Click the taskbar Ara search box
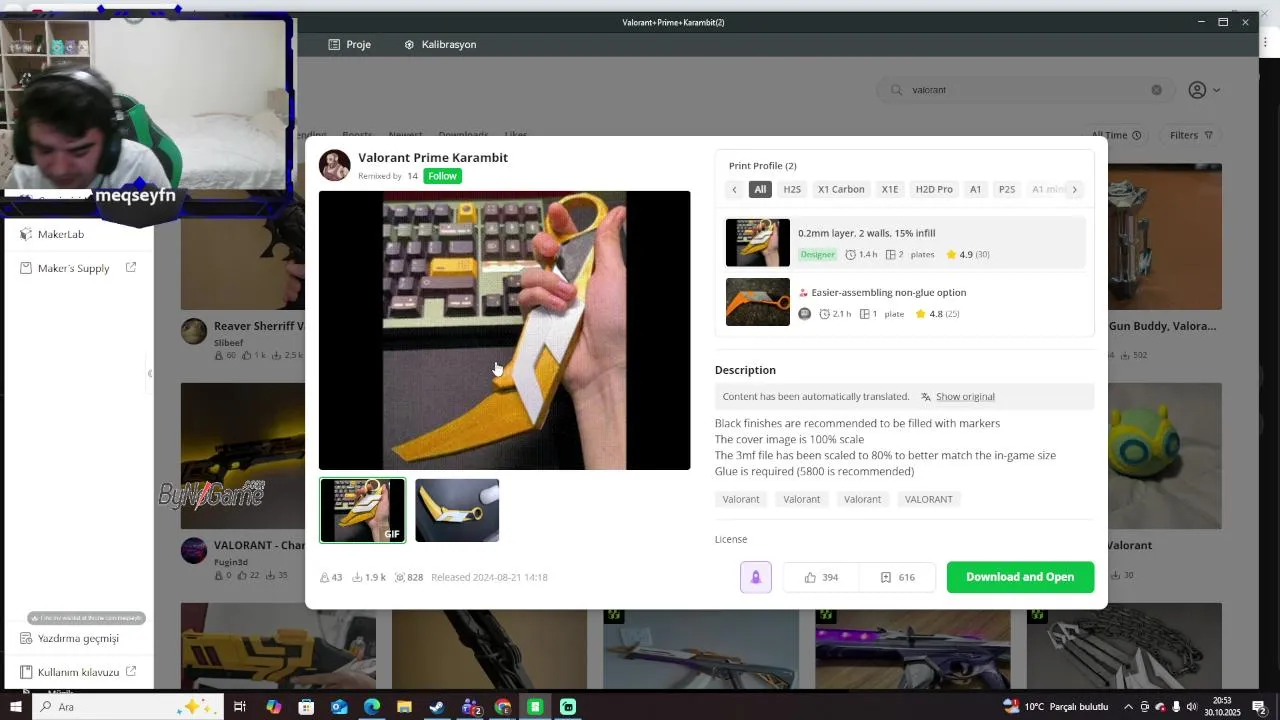The height and width of the screenshot is (720, 1280). point(127,707)
